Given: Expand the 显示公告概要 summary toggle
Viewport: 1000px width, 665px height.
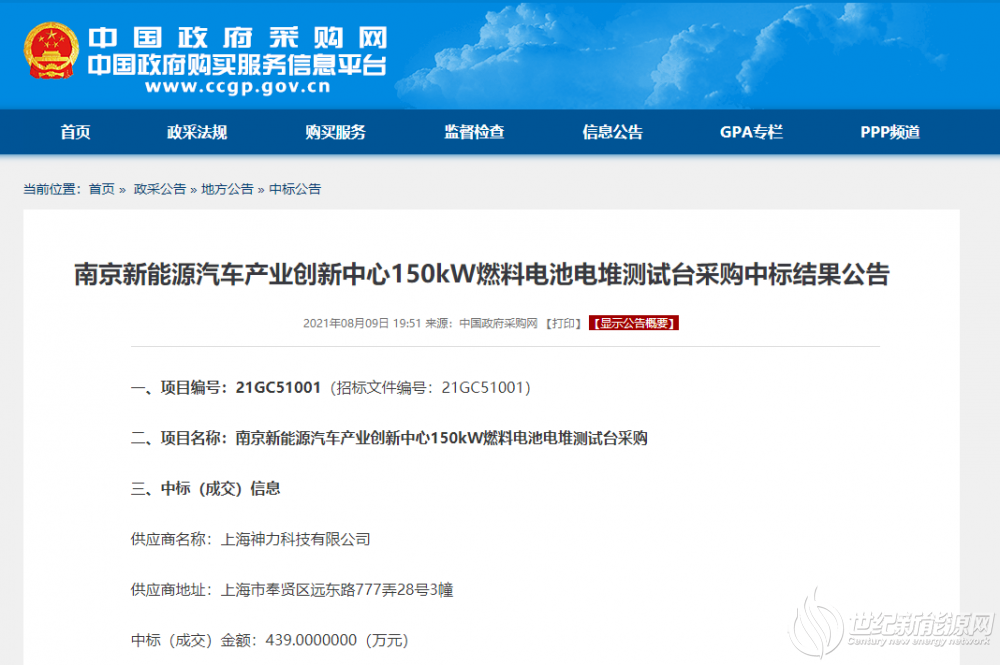Looking at the screenshot, I should 634,323.
